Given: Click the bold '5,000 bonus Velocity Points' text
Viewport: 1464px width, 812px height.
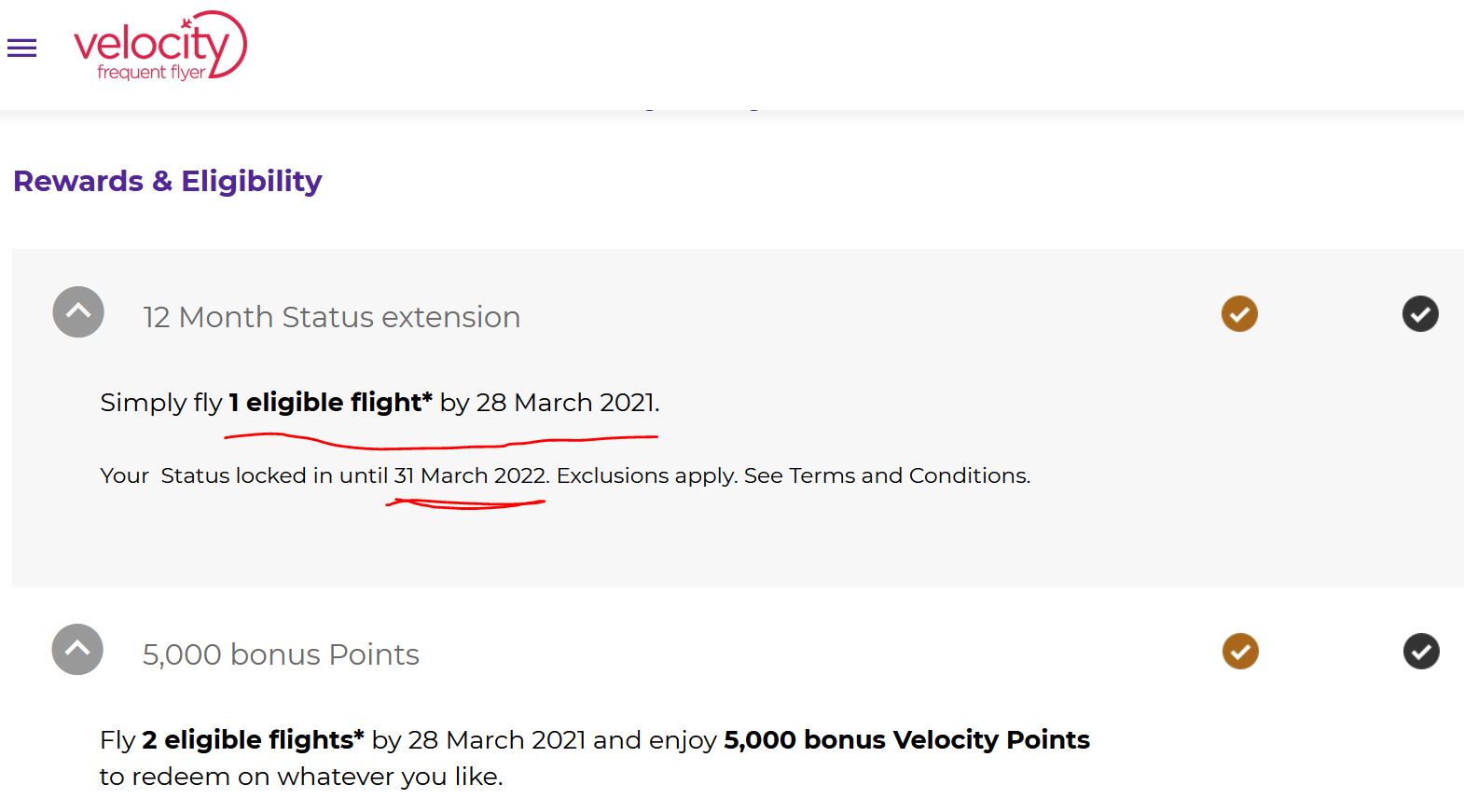Looking at the screenshot, I should 906,739.
